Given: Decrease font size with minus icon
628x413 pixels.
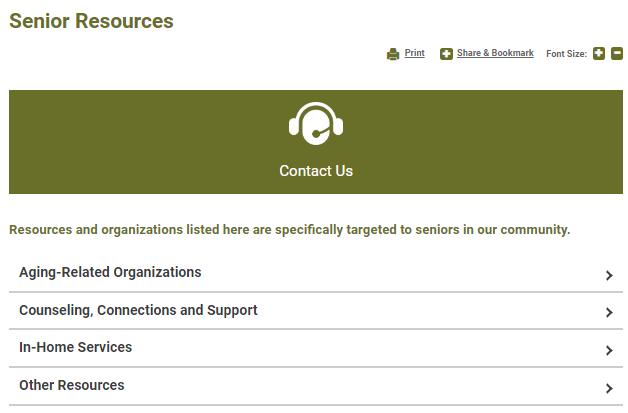Looking at the screenshot, I should 617,54.
